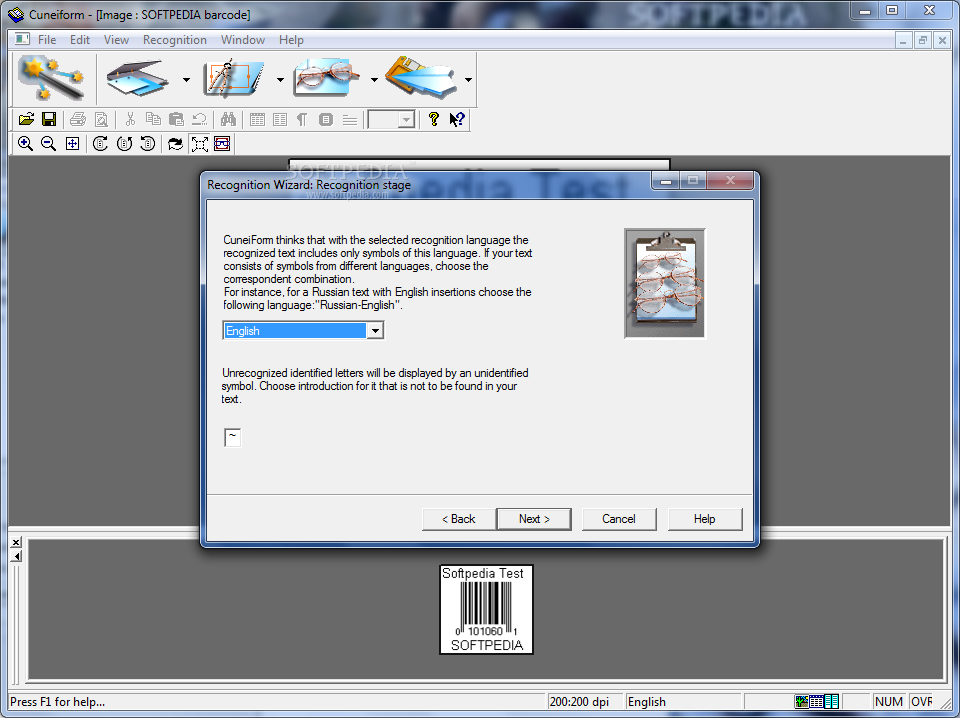The width and height of the screenshot is (960, 718).
Task: Open the English language dropdown
Action: [375, 331]
